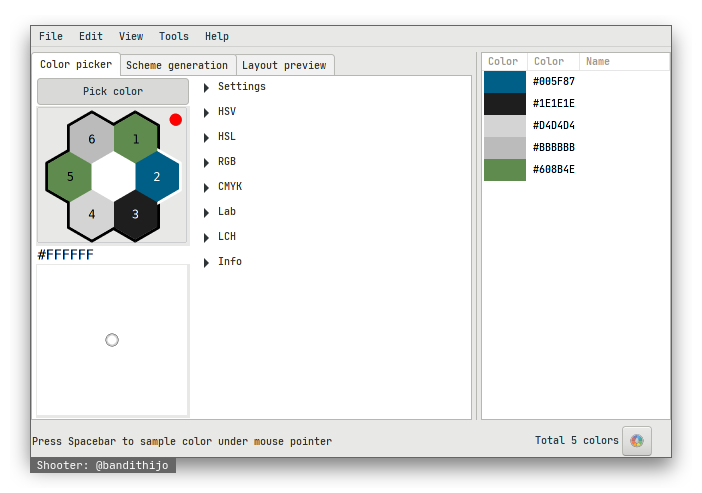Select the blue hexagon swatch number 2
This screenshot has height=493, width=702.
click(157, 177)
